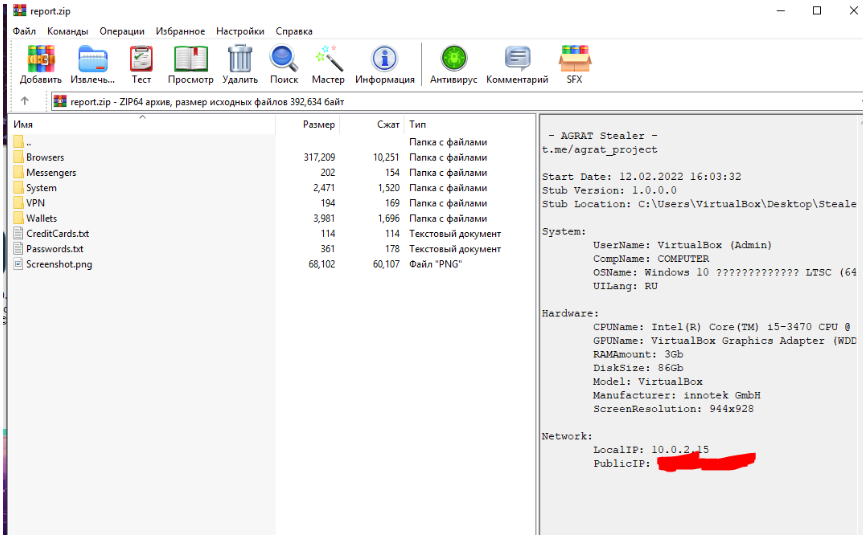Click the archive path address field
Screen dimensions: 863x537
pyautogui.click(x=457, y=101)
